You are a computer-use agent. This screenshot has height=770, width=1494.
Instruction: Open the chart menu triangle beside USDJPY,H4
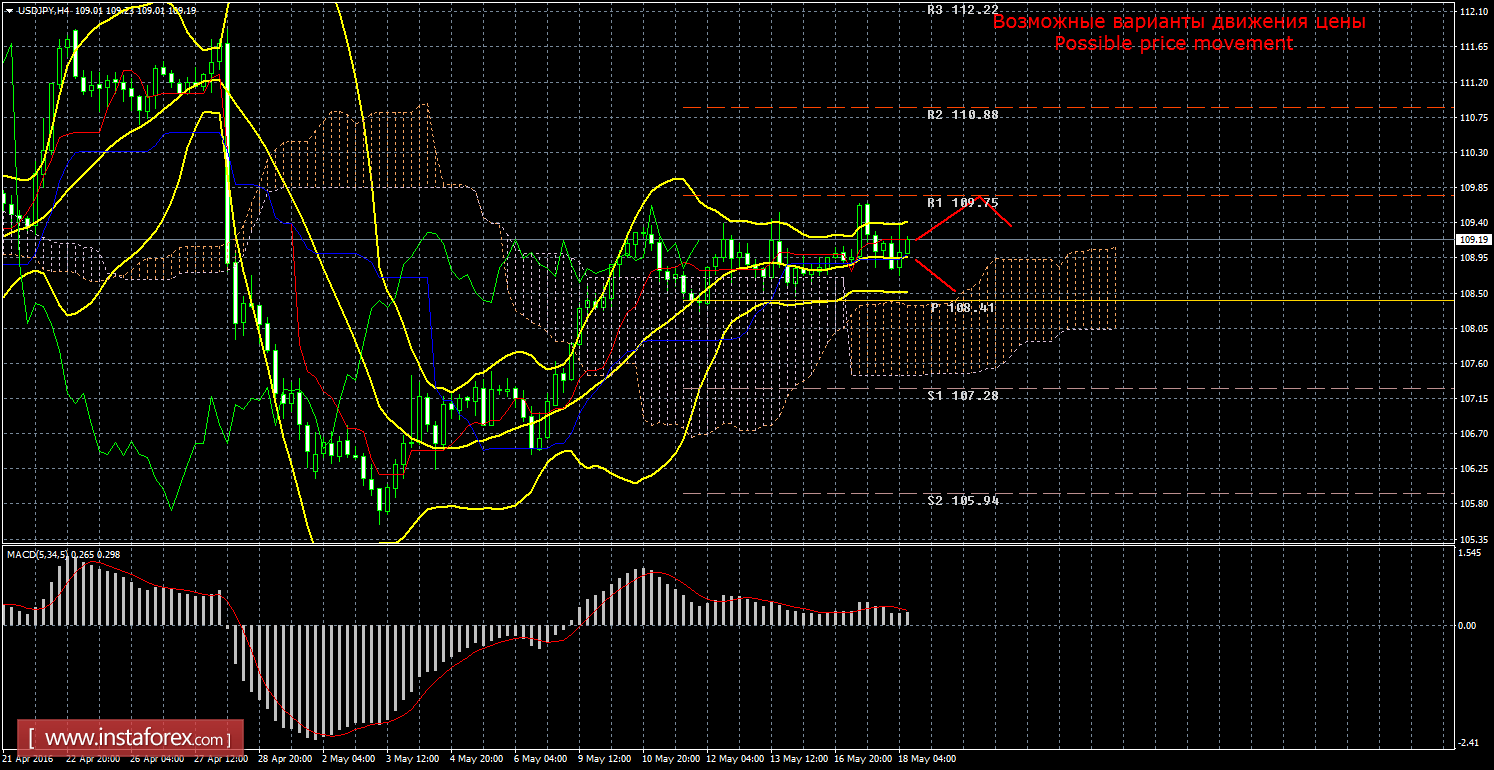point(9,9)
